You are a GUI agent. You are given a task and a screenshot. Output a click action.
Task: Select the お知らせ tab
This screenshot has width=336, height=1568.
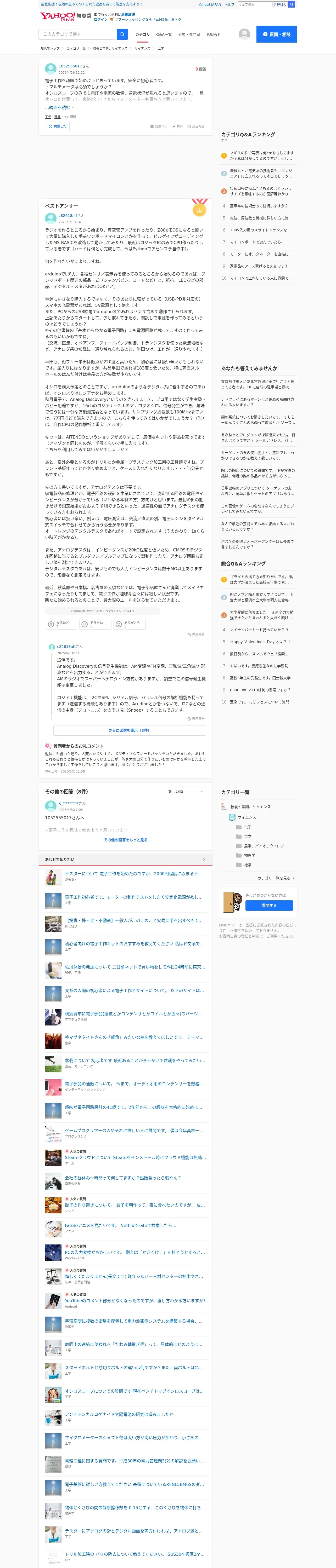click(x=214, y=35)
